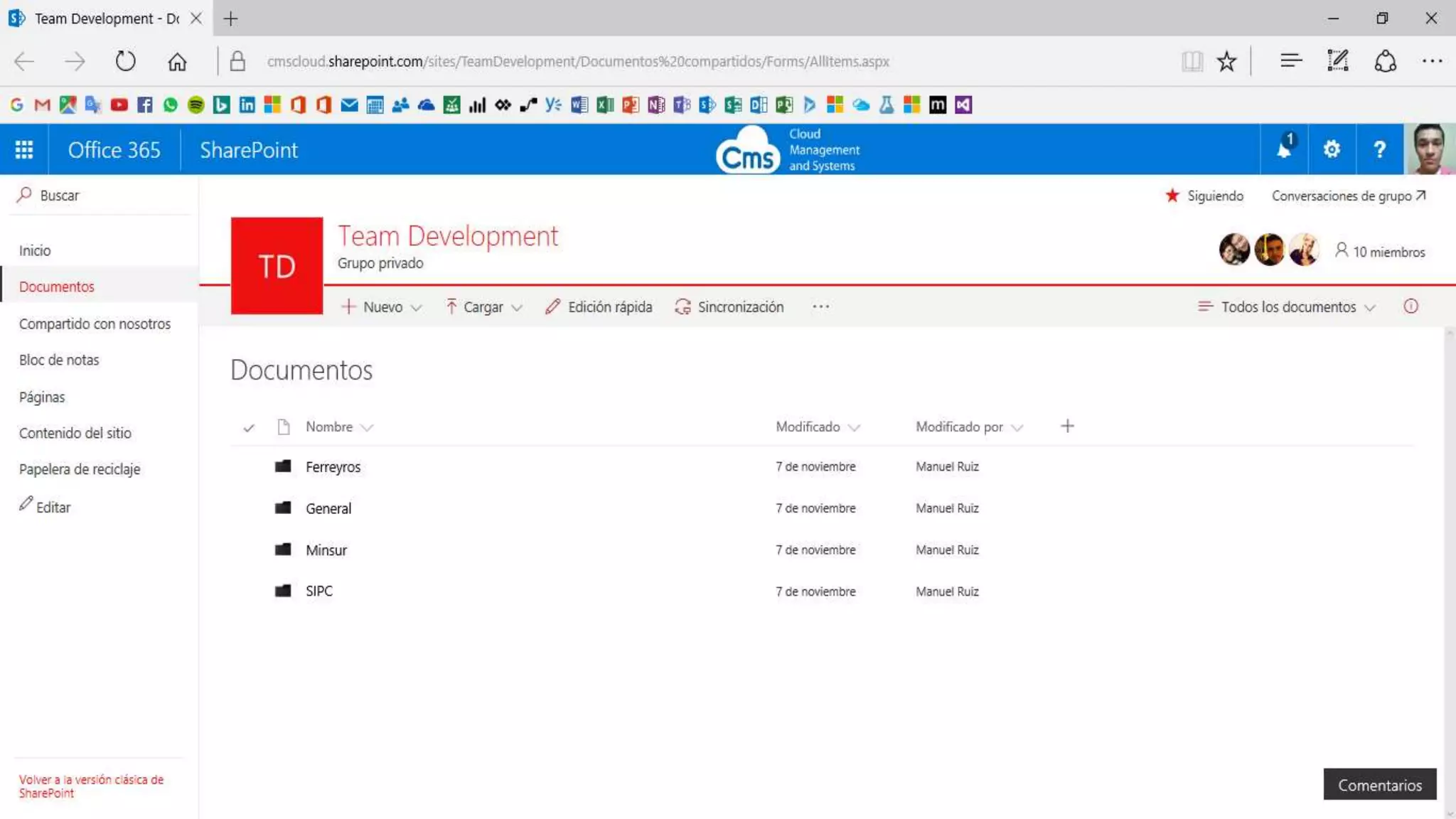1456x819 pixels.
Task: Click the help question mark icon
Action: (1379, 149)
